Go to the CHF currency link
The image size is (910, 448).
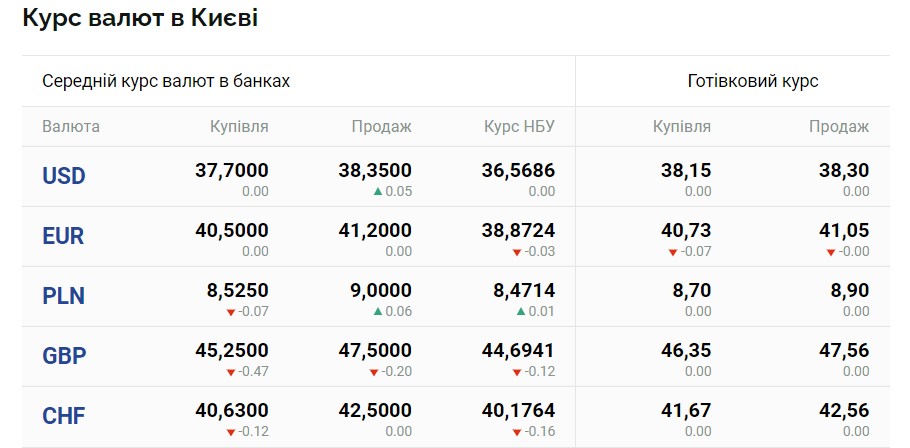tap(64, 416)
